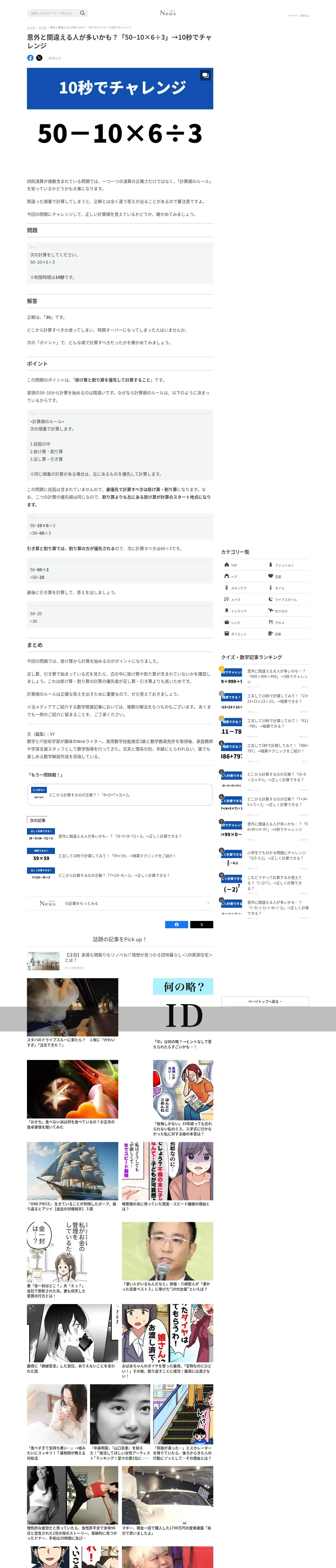Open the クイズ breadcrumb link
The width and height of the screenshot is (336, 1568).
tap(43, 27)
